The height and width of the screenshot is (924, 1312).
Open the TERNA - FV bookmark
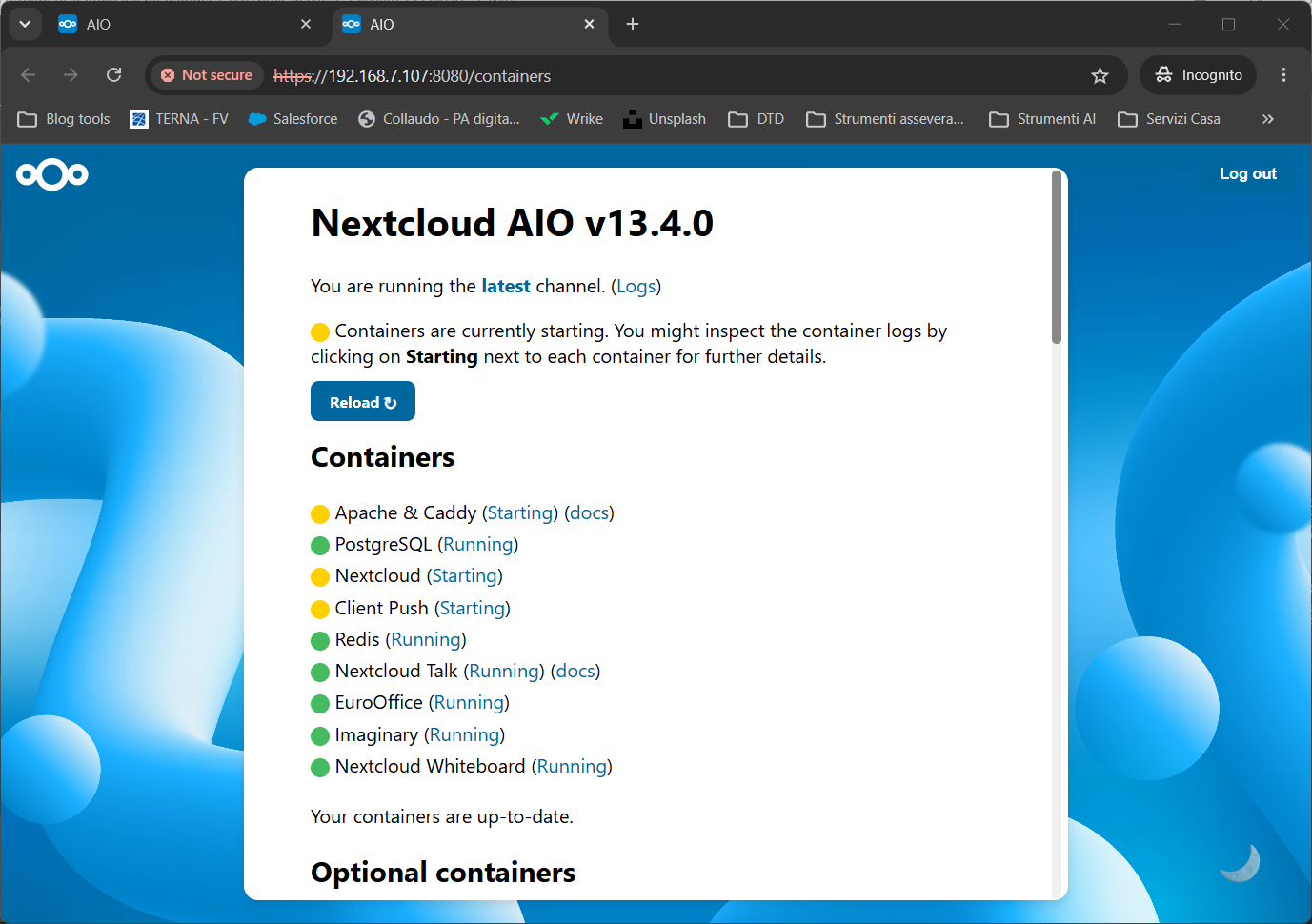[179, 119]
